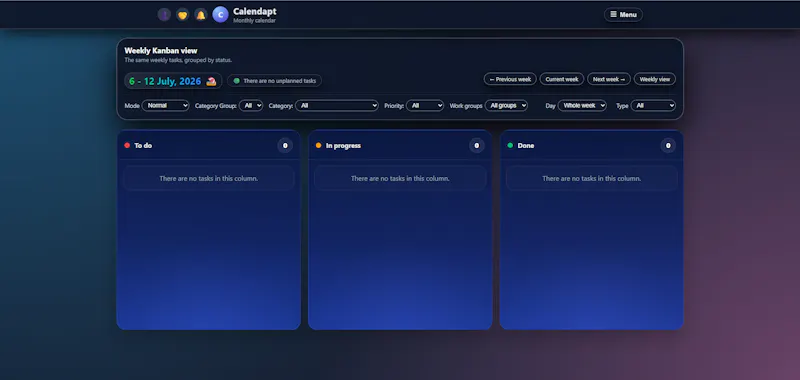Click the 'Priority:' label
Image resolution: width=800 pixels, height=380 pixels.
pos(394,106)
